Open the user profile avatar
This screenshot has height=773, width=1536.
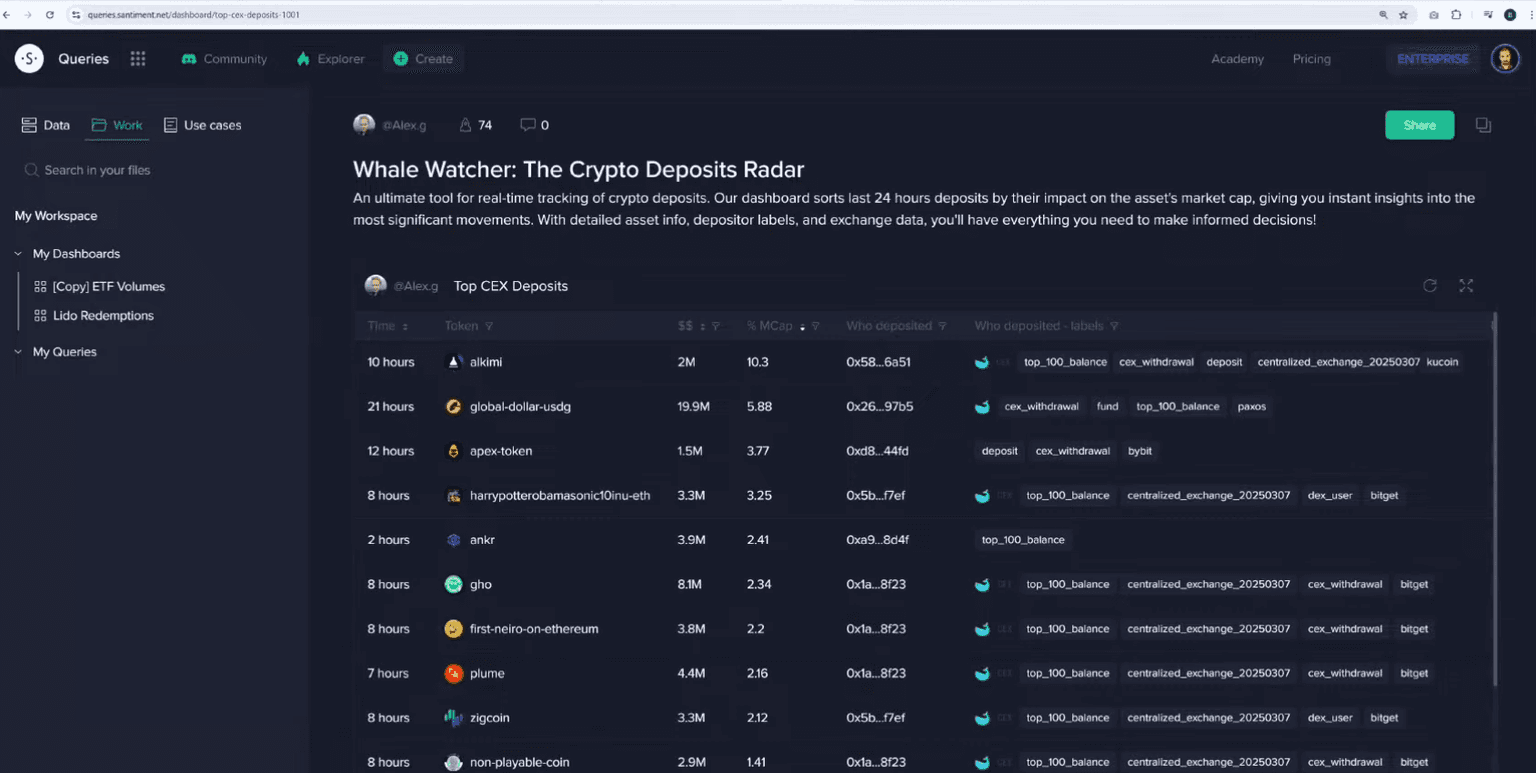(1505, 59)
